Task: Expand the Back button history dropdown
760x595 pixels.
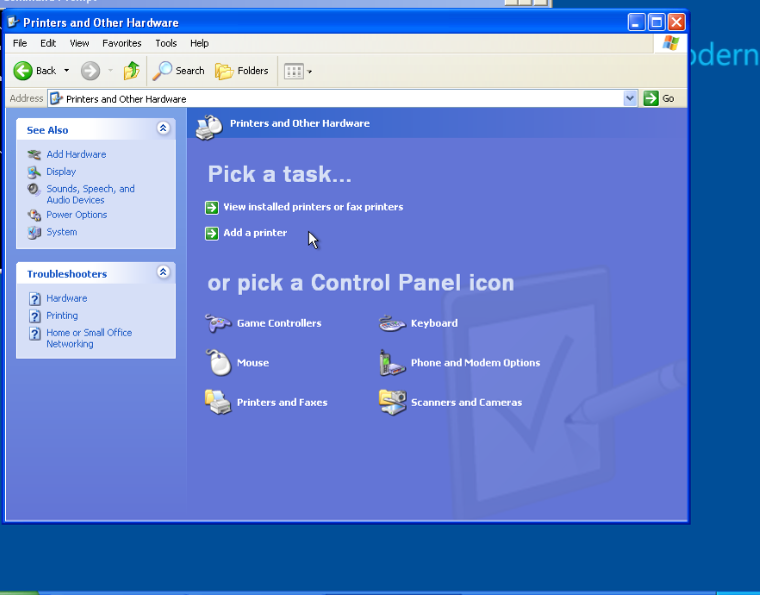Action: point(67,71)
